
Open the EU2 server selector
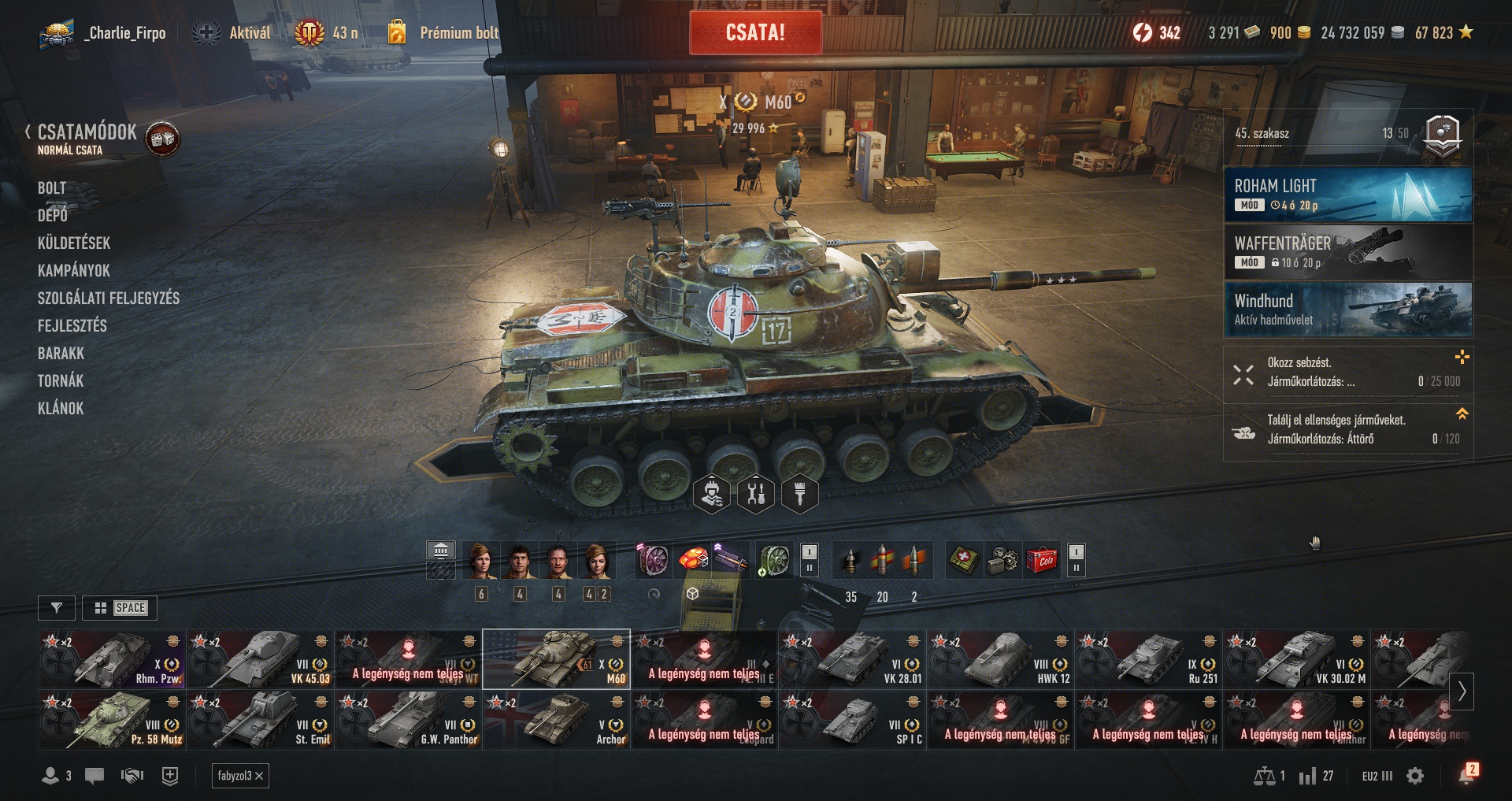1377,776
